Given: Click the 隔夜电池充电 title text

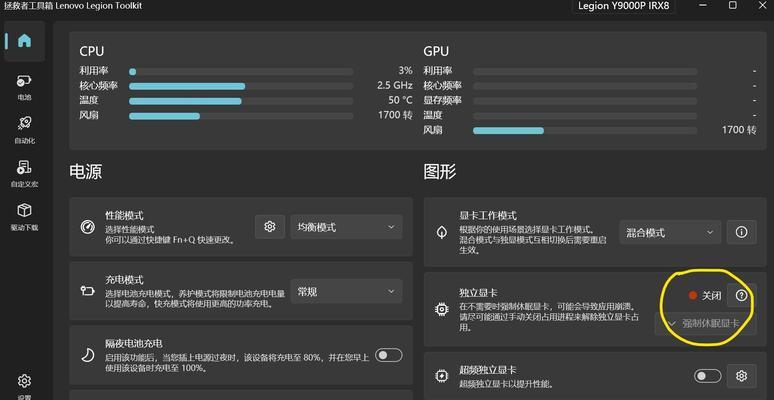Looking at the screenshot, I should pos(133,343).
